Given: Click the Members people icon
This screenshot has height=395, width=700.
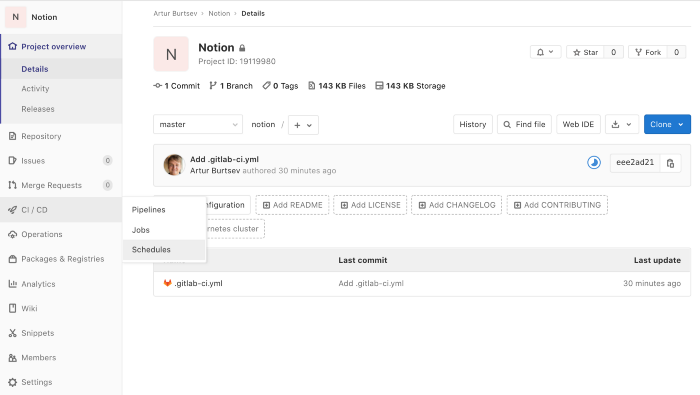Looking at the screenshot, I should pyautogui.click(x=12, y=358).
